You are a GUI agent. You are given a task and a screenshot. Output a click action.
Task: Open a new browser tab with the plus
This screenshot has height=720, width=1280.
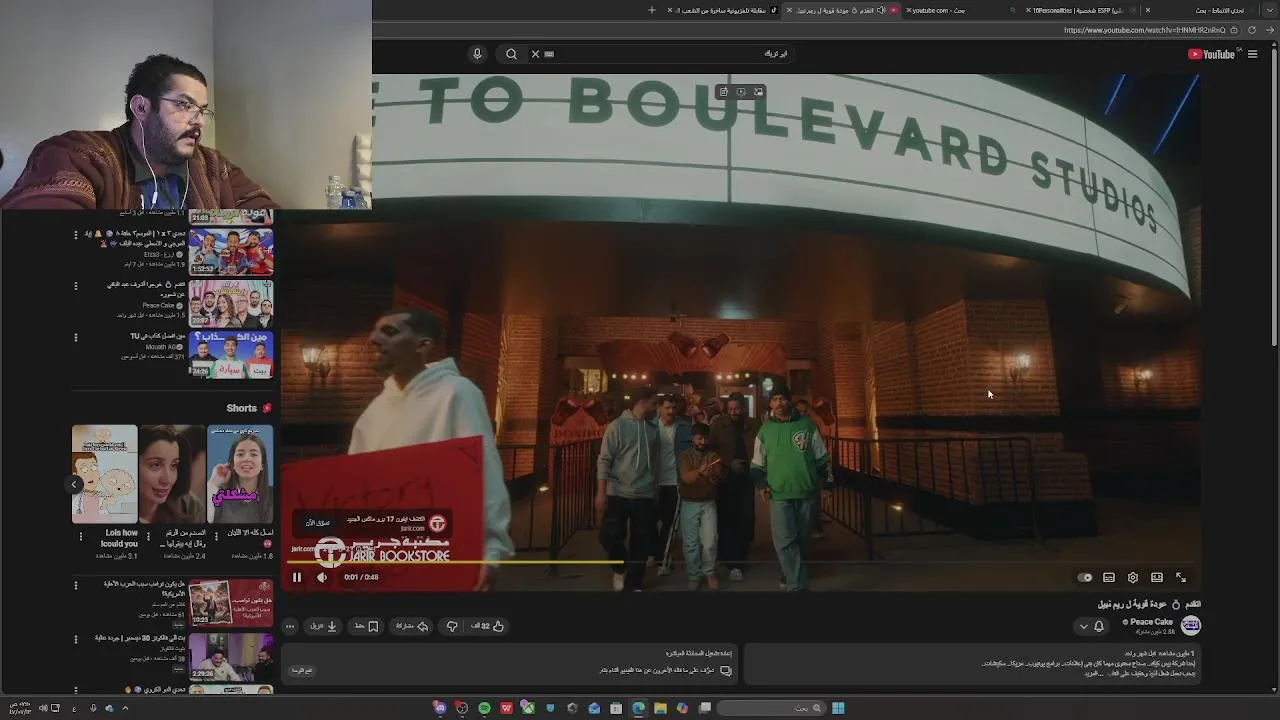pos(652,10)
